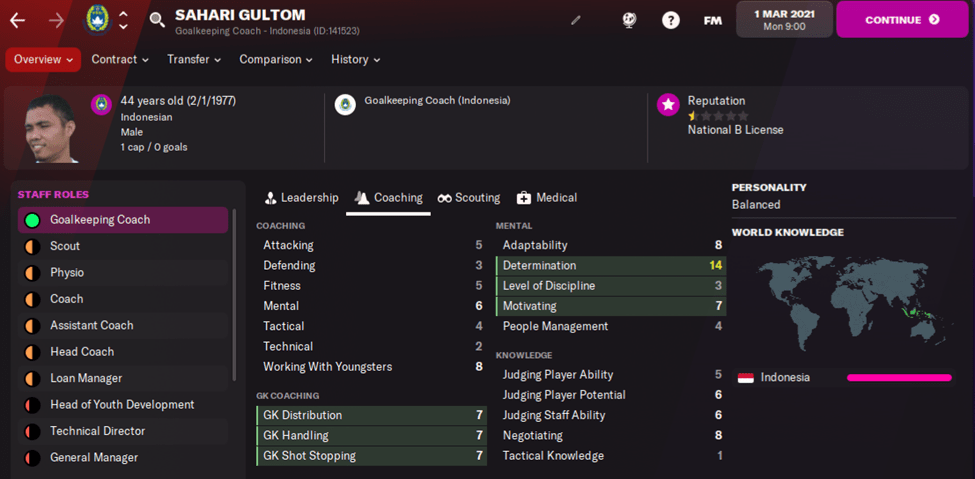Screen dimensions: 975x479
Task: Click Sahari Gultom's profile photo
Action: click(50, 129)
